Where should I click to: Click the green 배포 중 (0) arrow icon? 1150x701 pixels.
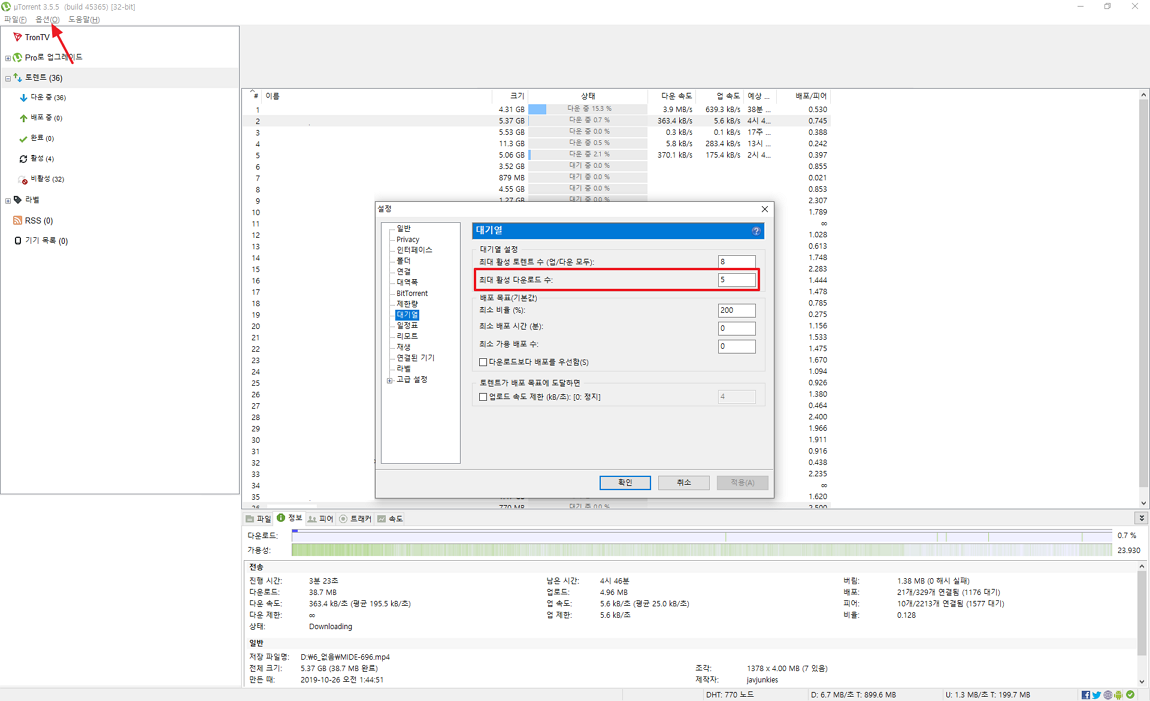tap(23, 118)
